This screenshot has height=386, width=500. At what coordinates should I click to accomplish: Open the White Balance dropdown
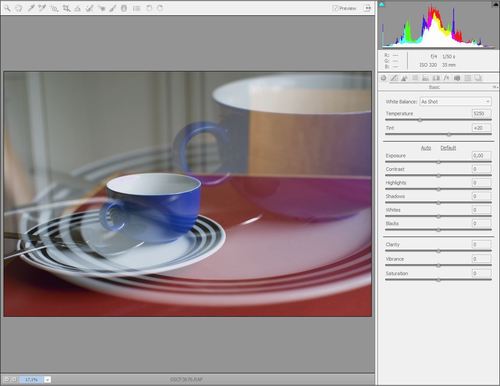coord(455,101)
